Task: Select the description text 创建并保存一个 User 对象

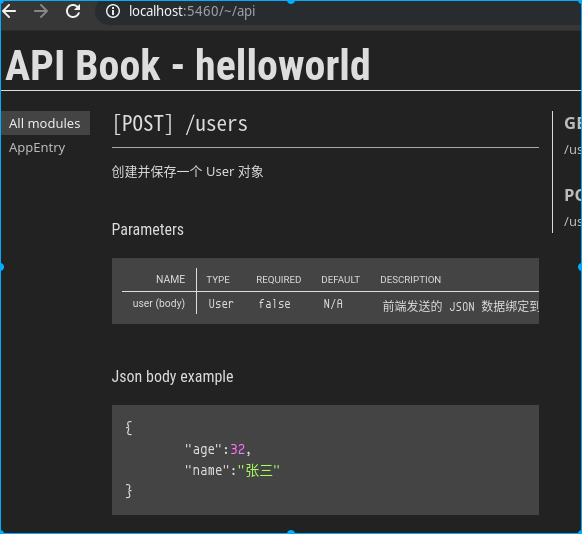Action: (x=187, y=172)
